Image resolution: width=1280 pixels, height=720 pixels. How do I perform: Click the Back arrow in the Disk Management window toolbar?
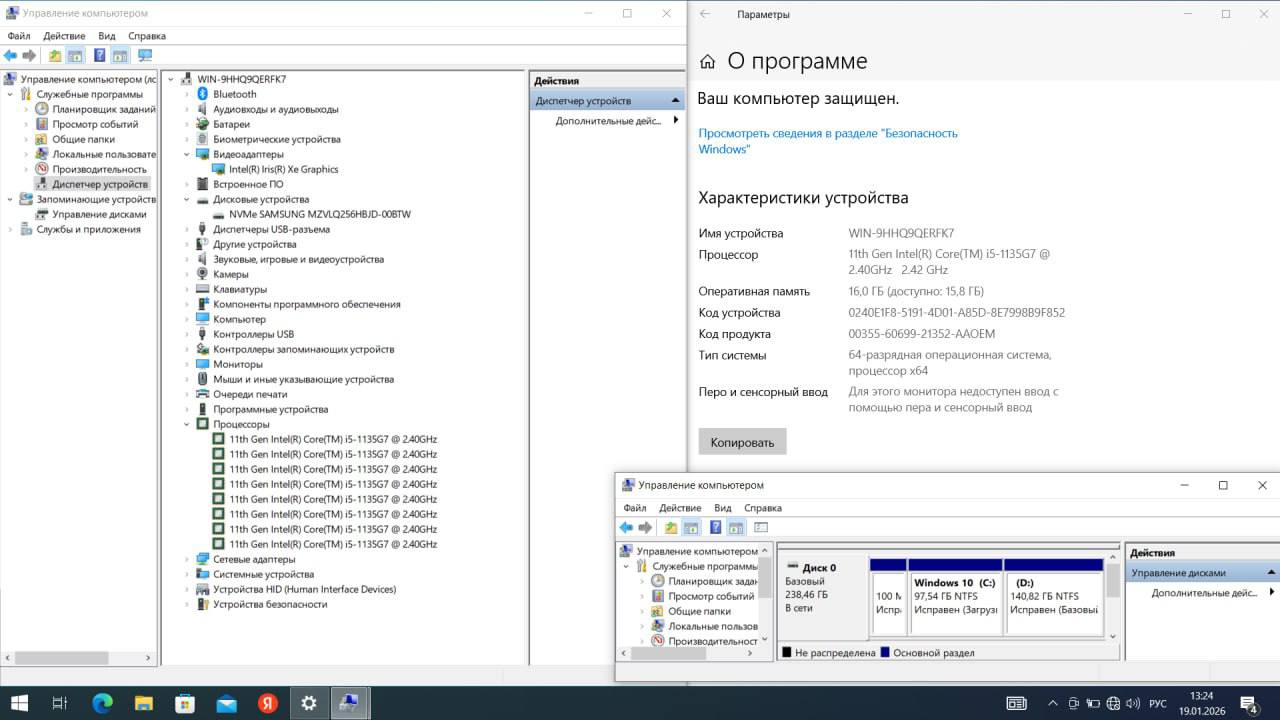[x=627, y=527]
